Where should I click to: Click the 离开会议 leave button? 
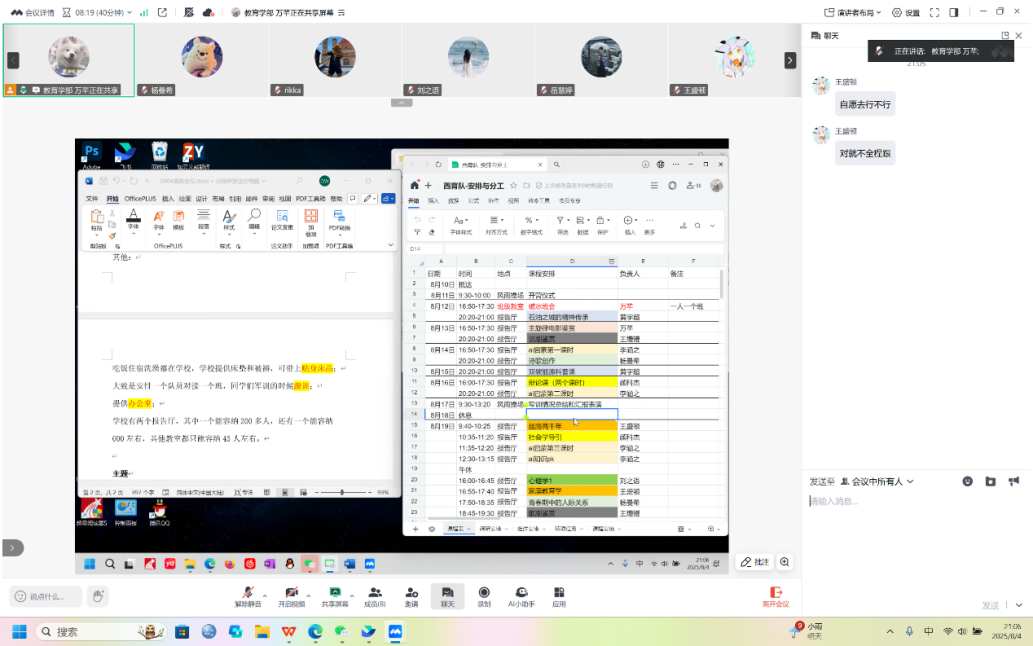click(775, 596)
